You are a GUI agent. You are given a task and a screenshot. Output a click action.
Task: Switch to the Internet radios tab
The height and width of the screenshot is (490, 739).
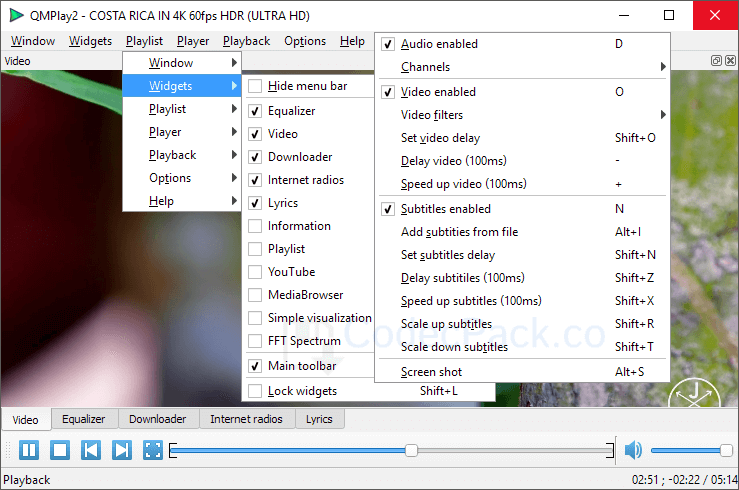click(246, 419)
